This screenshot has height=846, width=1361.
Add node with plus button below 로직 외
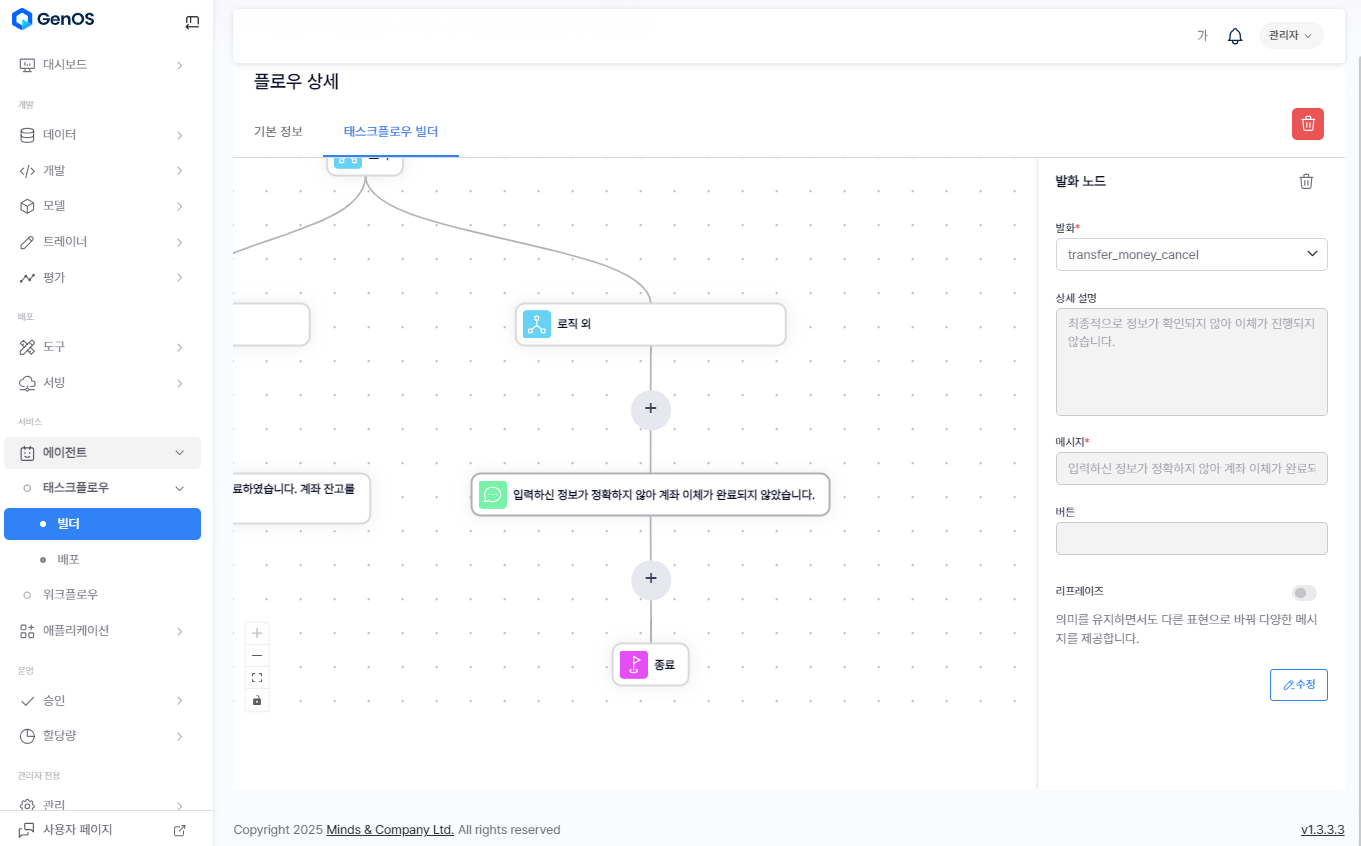coord(651,409)
